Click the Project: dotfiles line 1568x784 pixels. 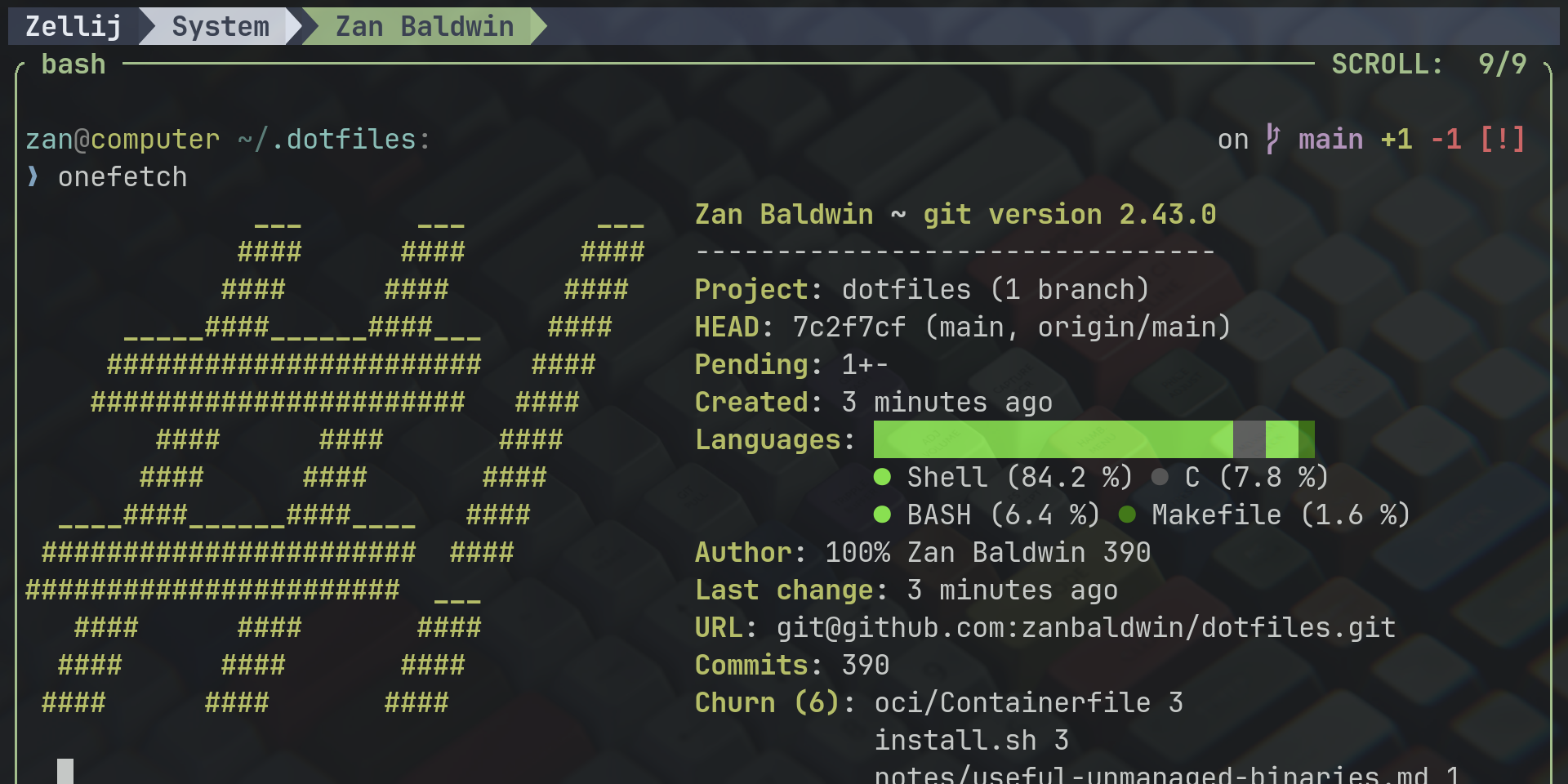coord(922,289)
